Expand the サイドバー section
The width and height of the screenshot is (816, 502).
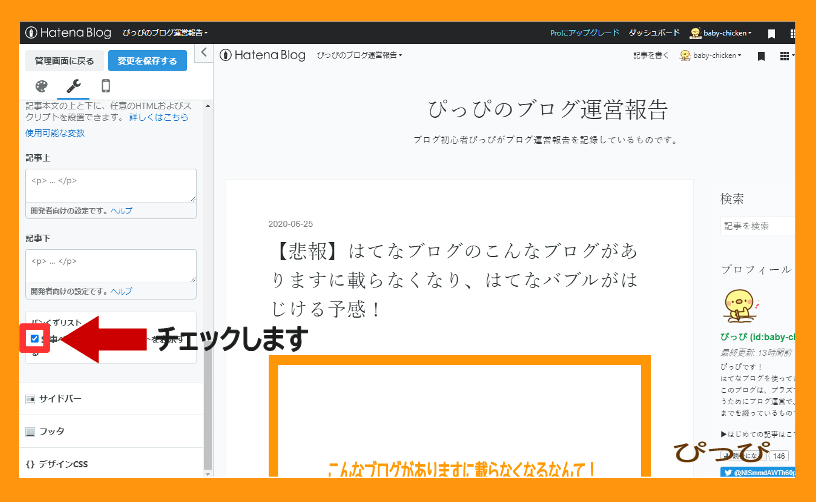pyautogui.click(x=111, y=399)
